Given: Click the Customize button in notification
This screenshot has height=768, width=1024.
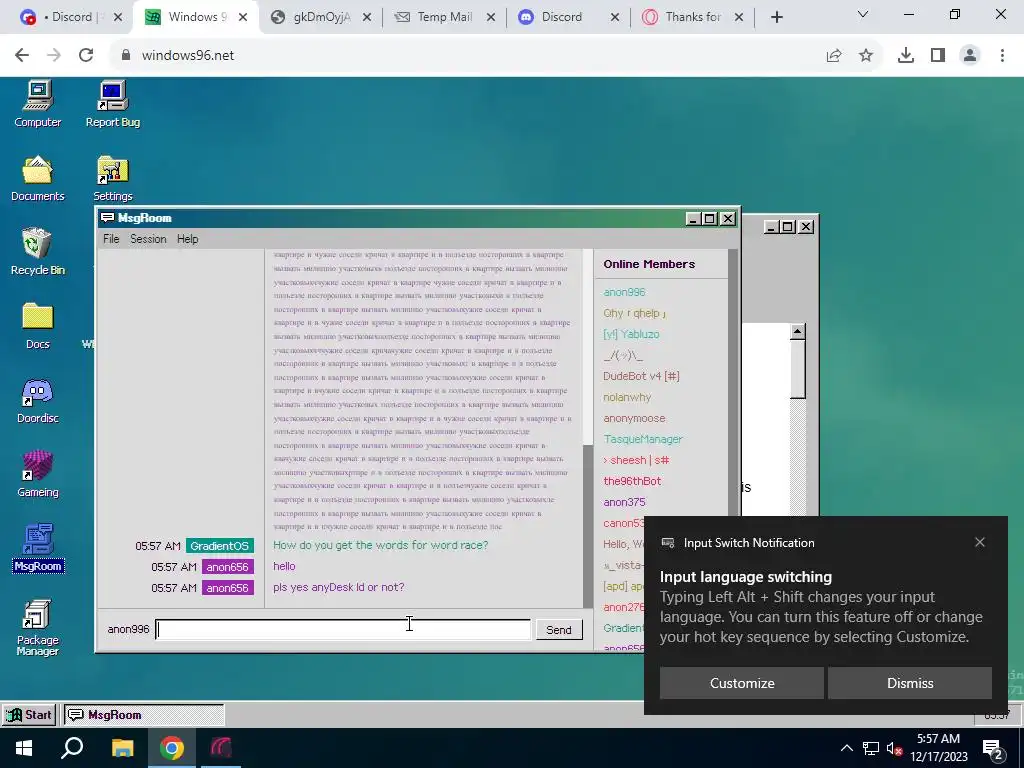Looking at the screenshot, I should [x=742, y=683].
